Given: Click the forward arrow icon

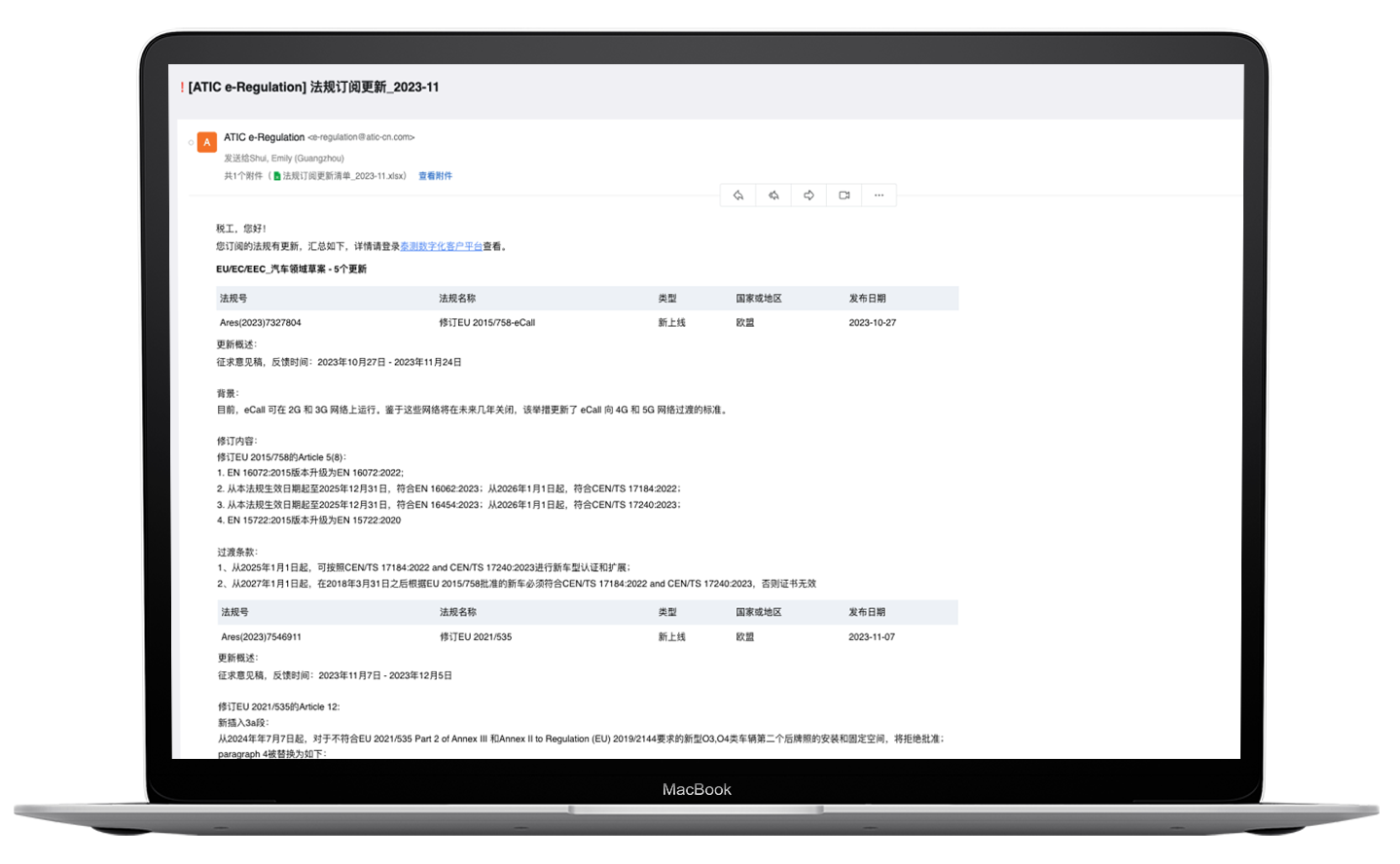Looking at the screenshot, I should pos(808,196).
